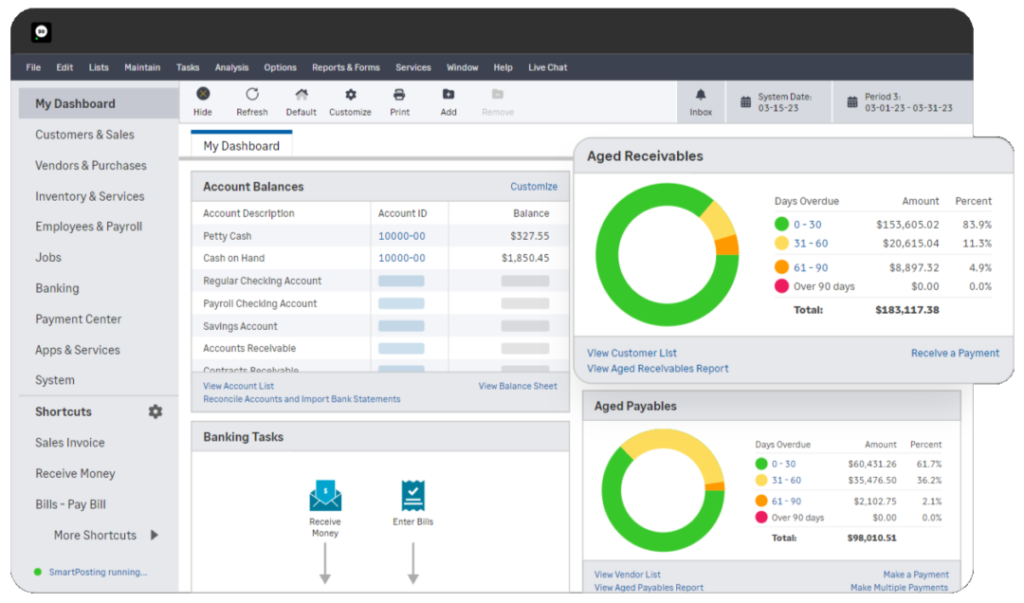Open the File menu
This screenshot has width=1024, height=603.
(x=33, y=67)
